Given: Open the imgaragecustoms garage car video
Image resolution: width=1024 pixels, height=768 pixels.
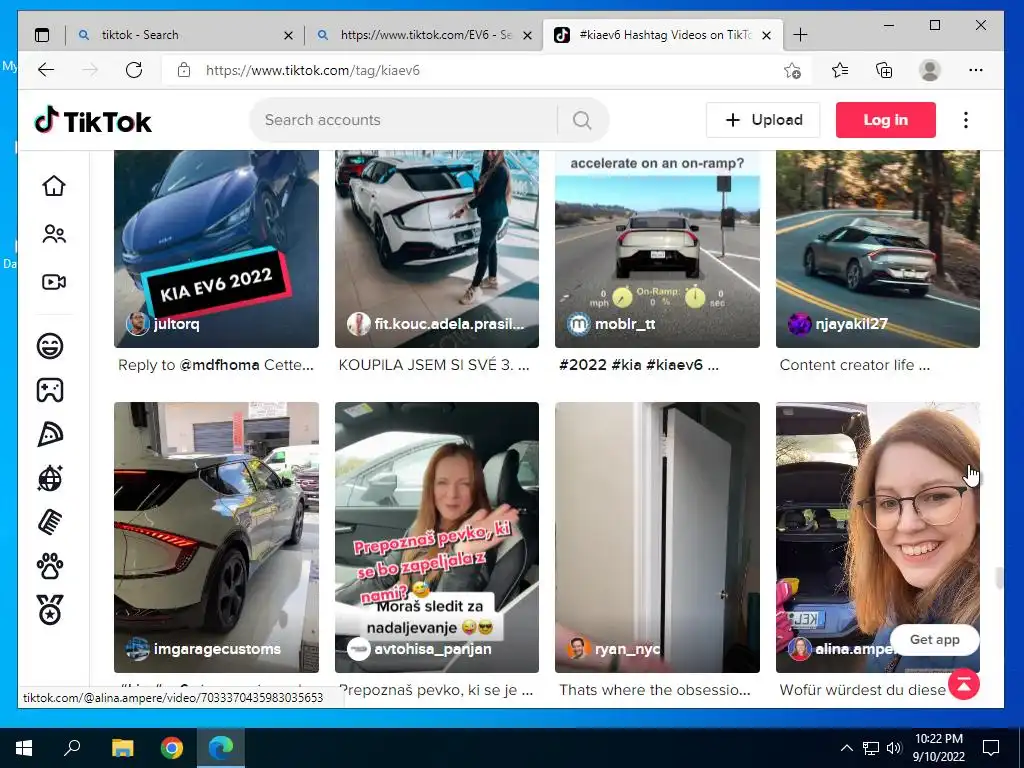Looking at the screenshot, I should [216, 537].
